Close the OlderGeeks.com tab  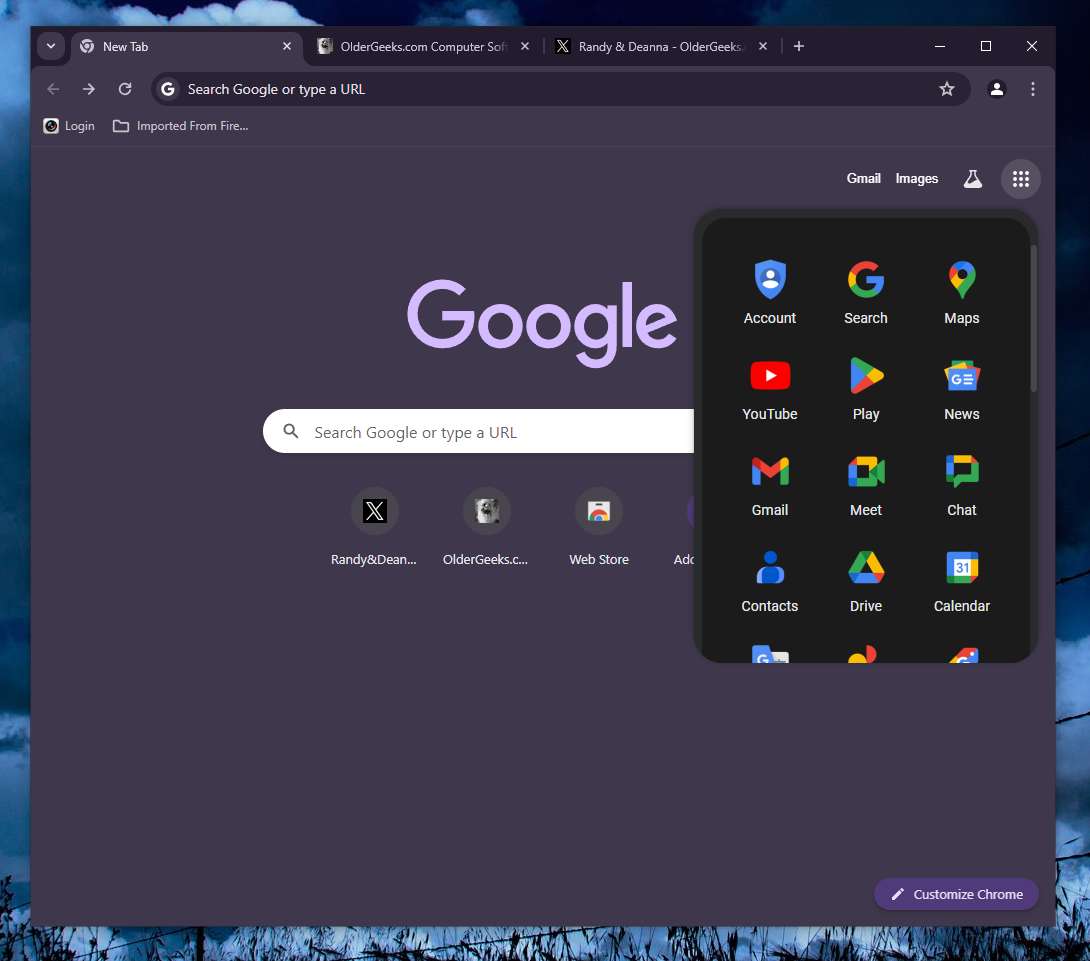point(525,46)
